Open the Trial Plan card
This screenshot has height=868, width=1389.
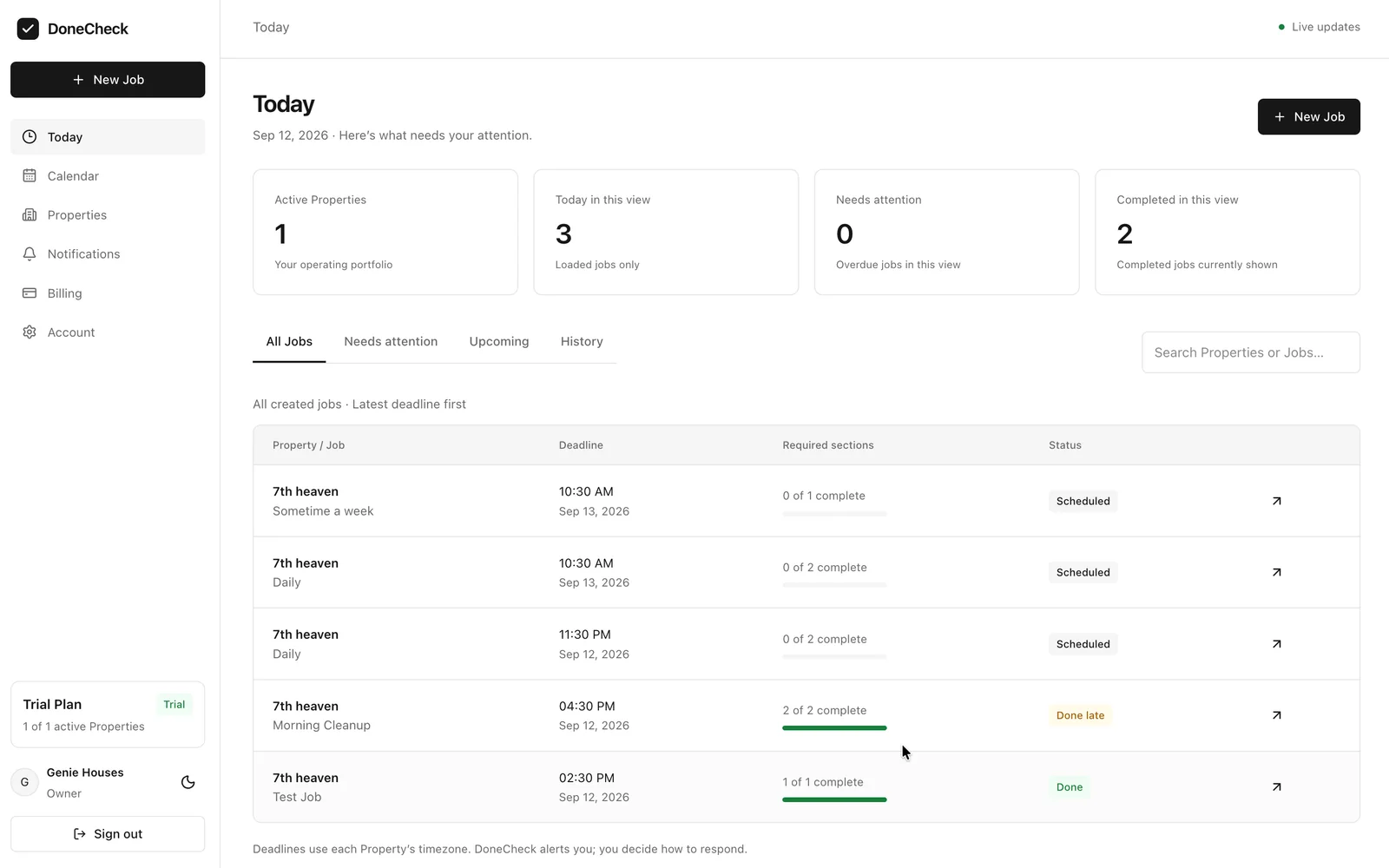[108, 714]
